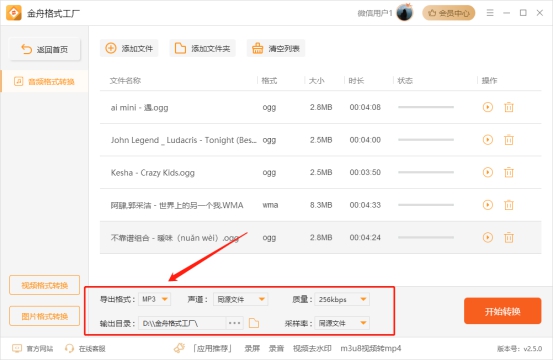Click the 时长 column header
Viewport: 554px width, 360px height.
tap(356, 81)
